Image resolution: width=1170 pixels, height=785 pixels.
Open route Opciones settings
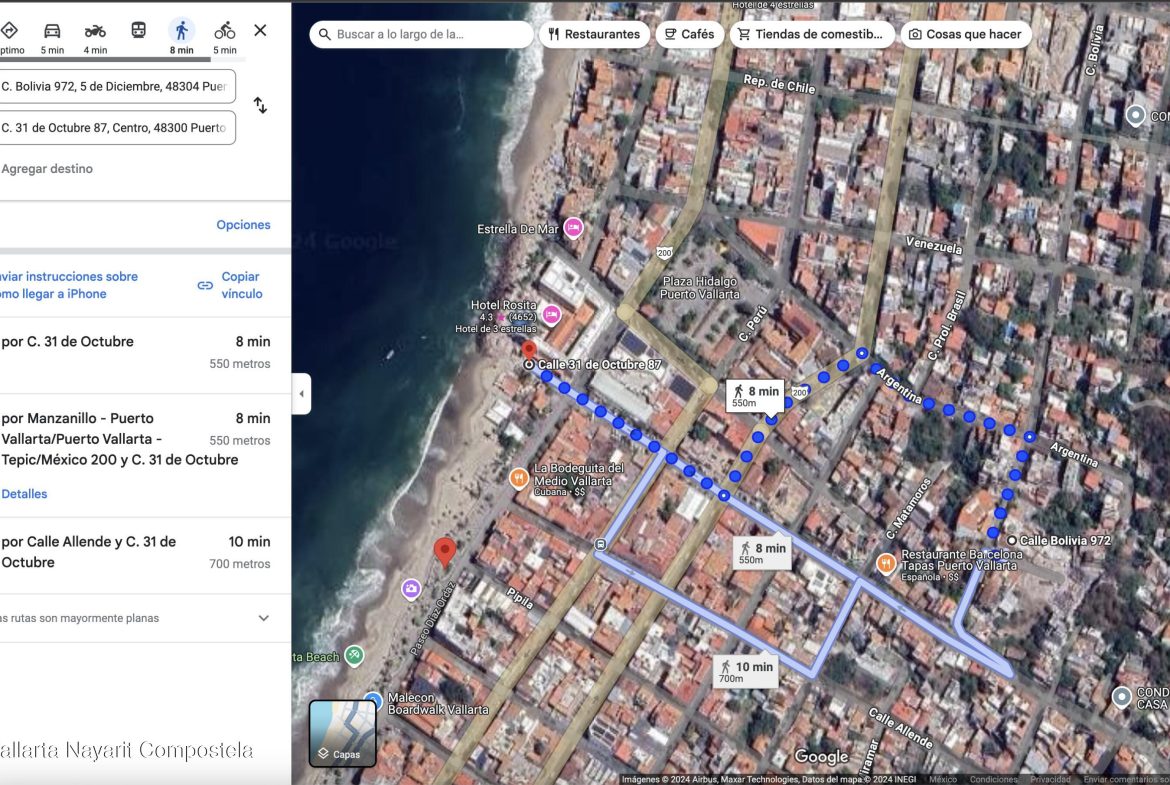pyautogui.click(x=243, y=225)
